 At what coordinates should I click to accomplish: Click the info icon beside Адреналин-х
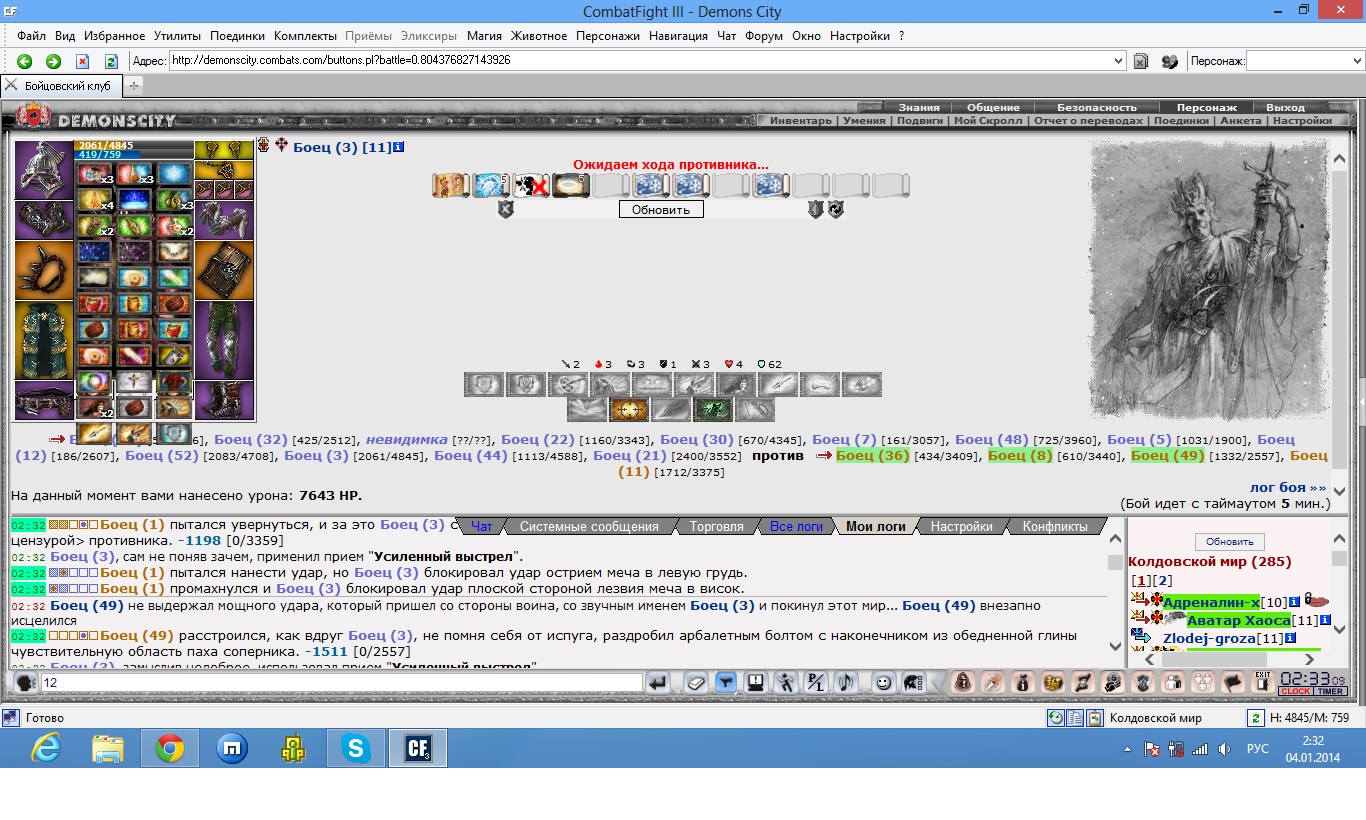point(1294,602)
